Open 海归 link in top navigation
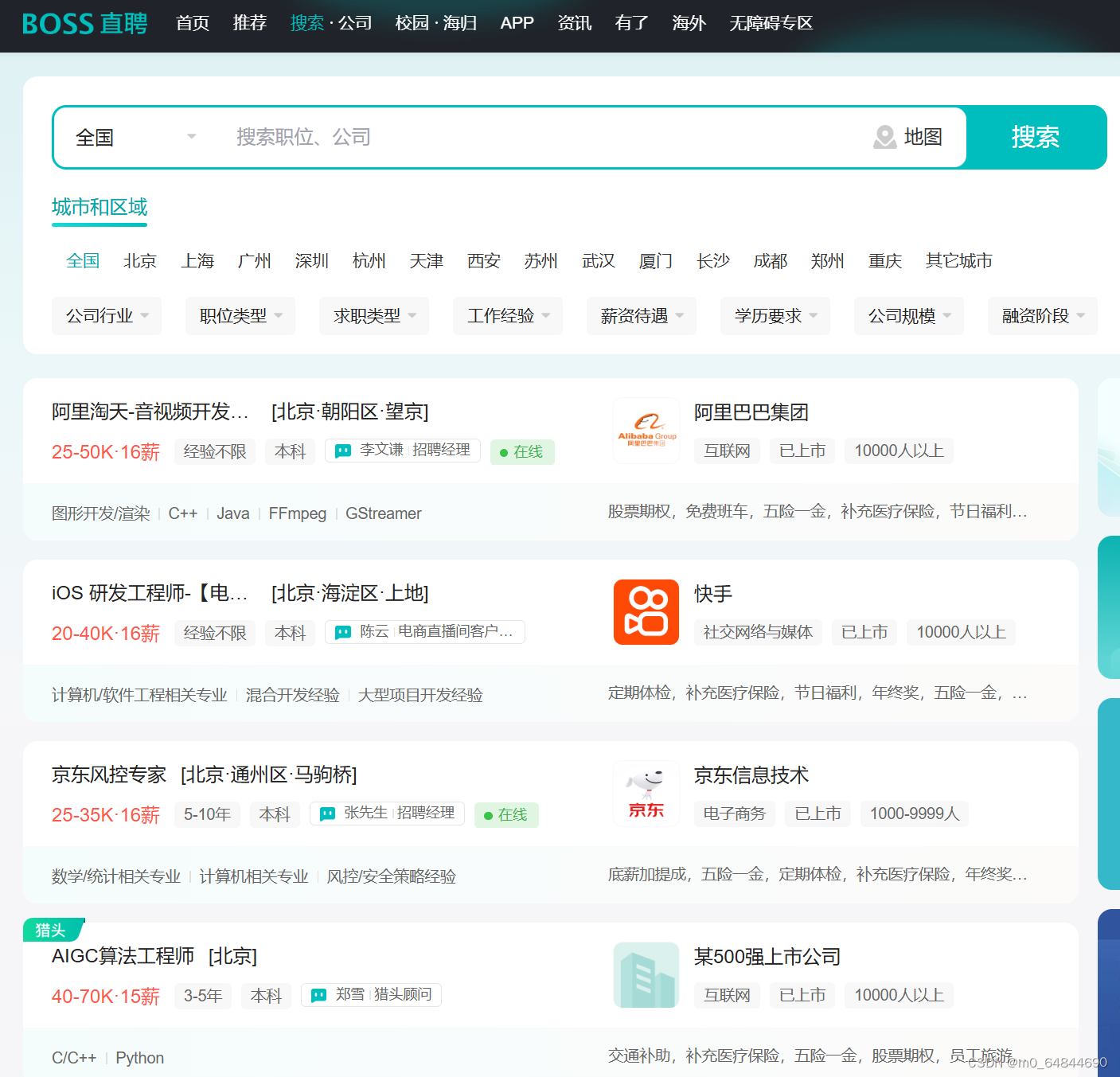Screen dimensions: 1120x1077 [460, 23]
